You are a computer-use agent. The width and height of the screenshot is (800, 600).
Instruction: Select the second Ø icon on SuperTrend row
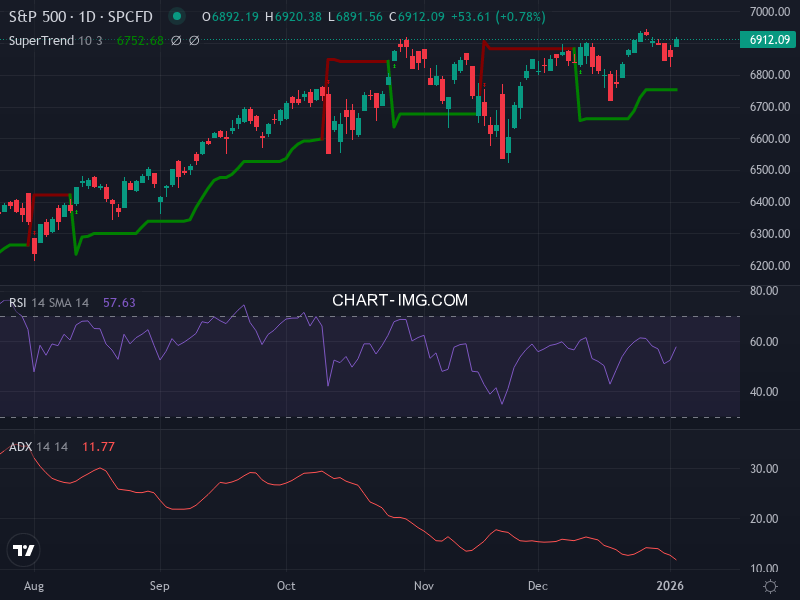tap(195, 41)
